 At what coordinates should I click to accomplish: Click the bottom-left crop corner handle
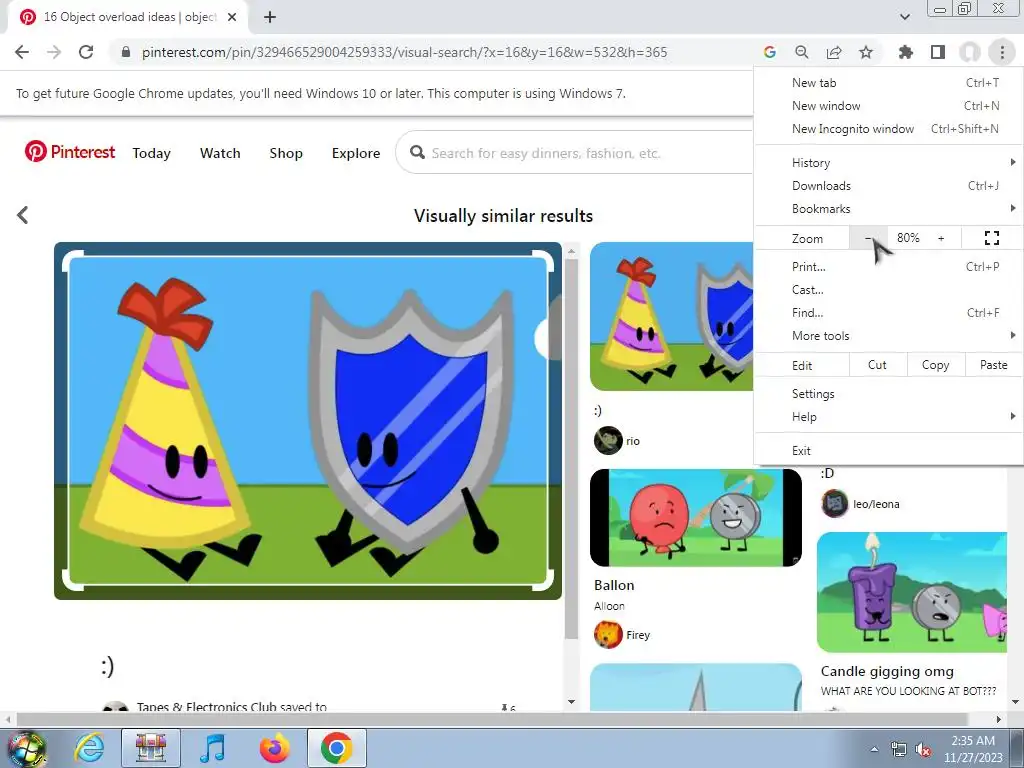[x=71, y=581]
